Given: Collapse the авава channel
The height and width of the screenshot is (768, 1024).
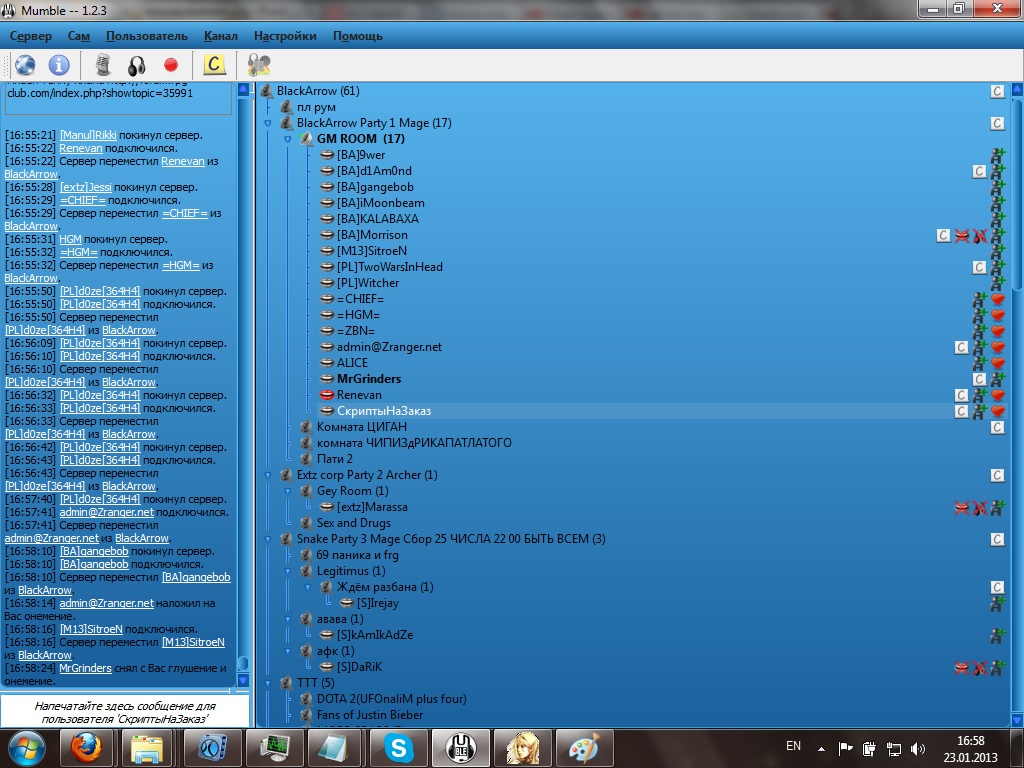Looking at the screenshot, I should [x=288, y=619].
